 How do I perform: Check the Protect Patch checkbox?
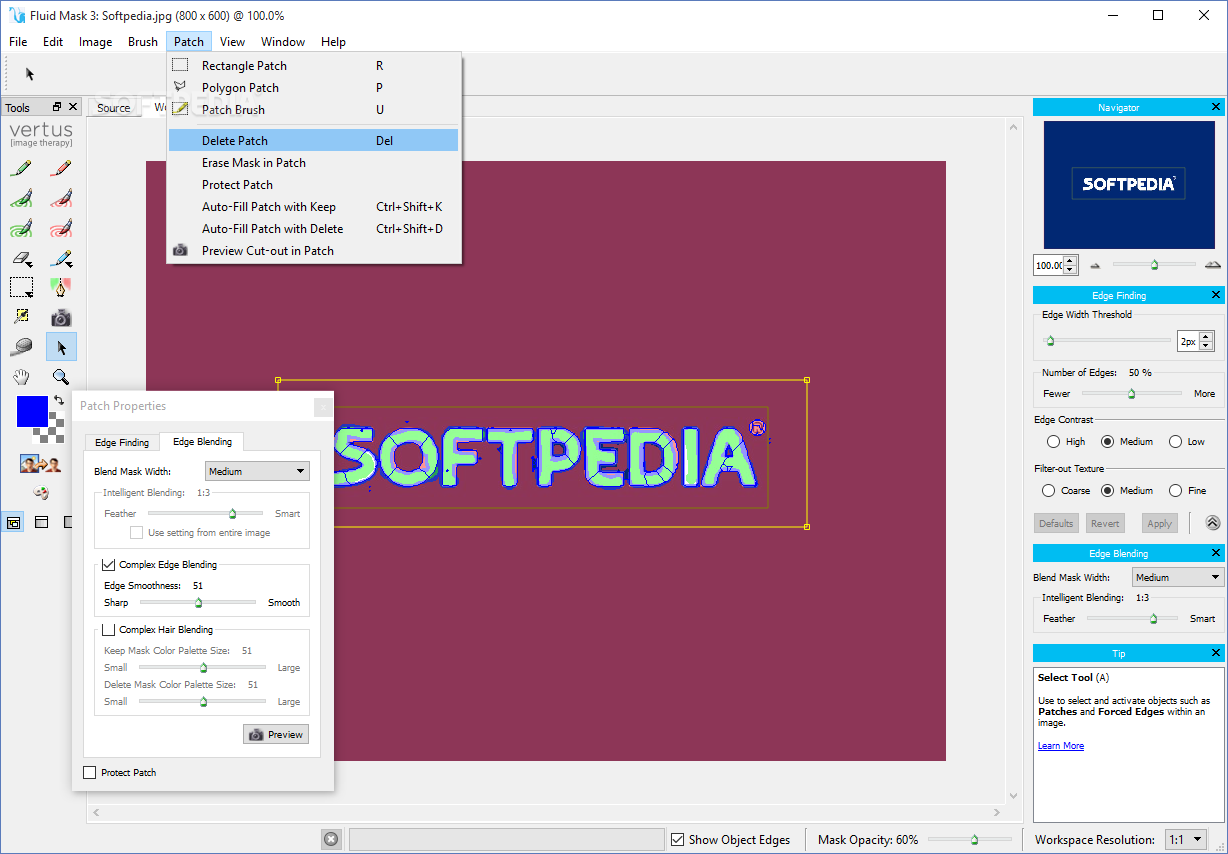click(90, 772)
